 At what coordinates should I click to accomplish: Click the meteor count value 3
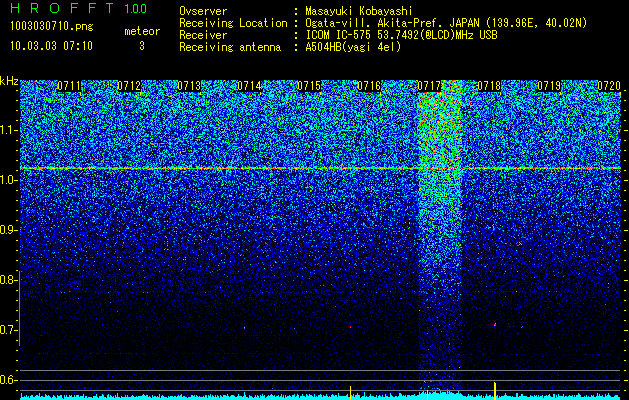click(x=142, y=46)
